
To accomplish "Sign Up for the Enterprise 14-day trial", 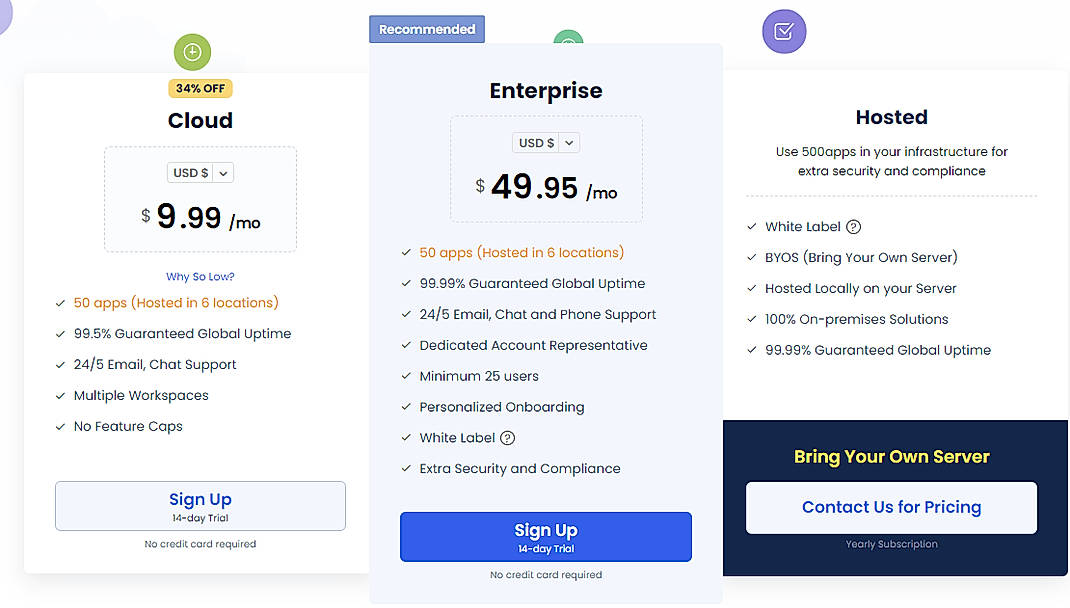I will click(x=546, y=537).
